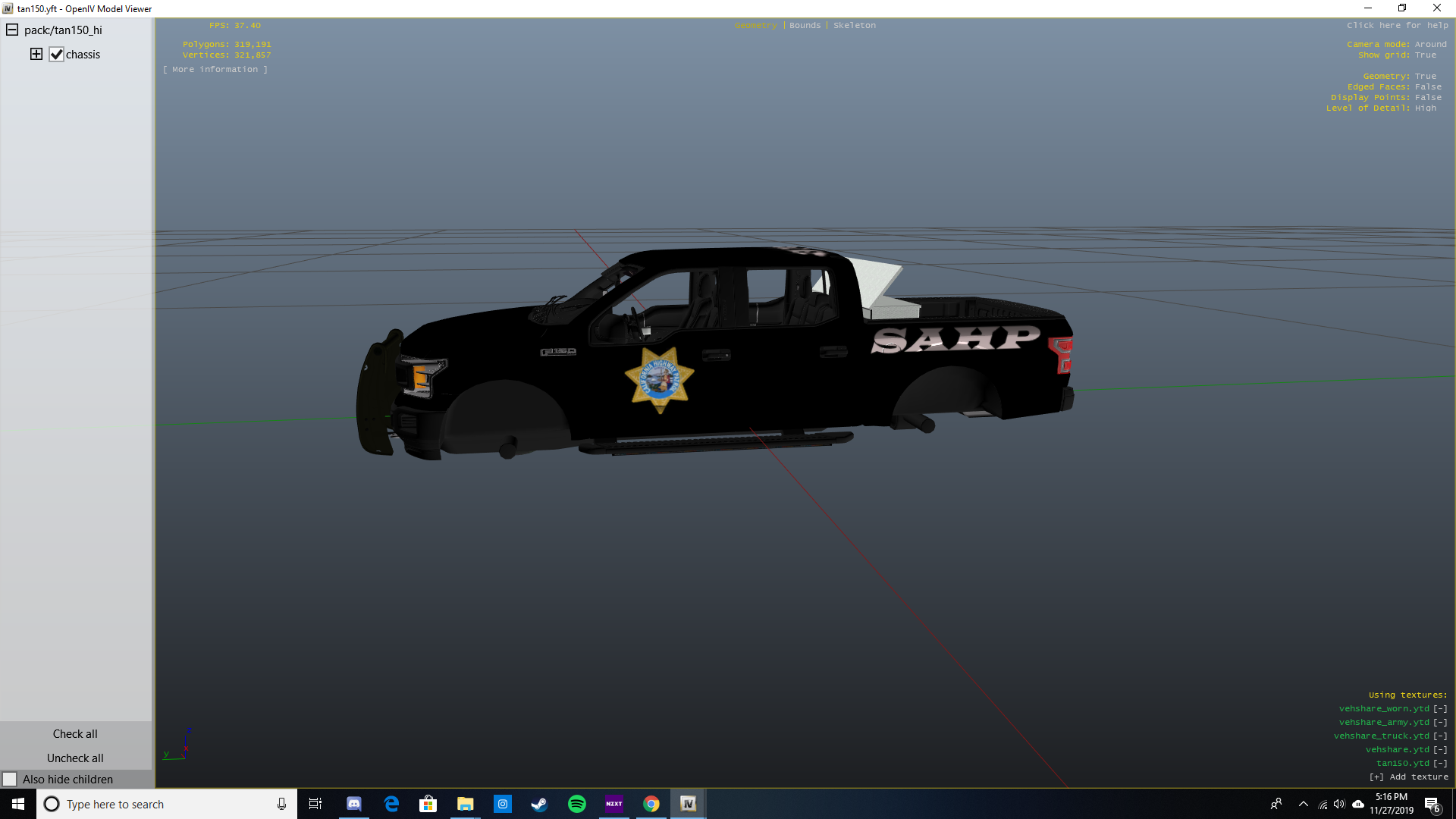Expand More information section
The height and width of the screenshot is (819, 1456).
pyautogui.click(x=215, y=69)
